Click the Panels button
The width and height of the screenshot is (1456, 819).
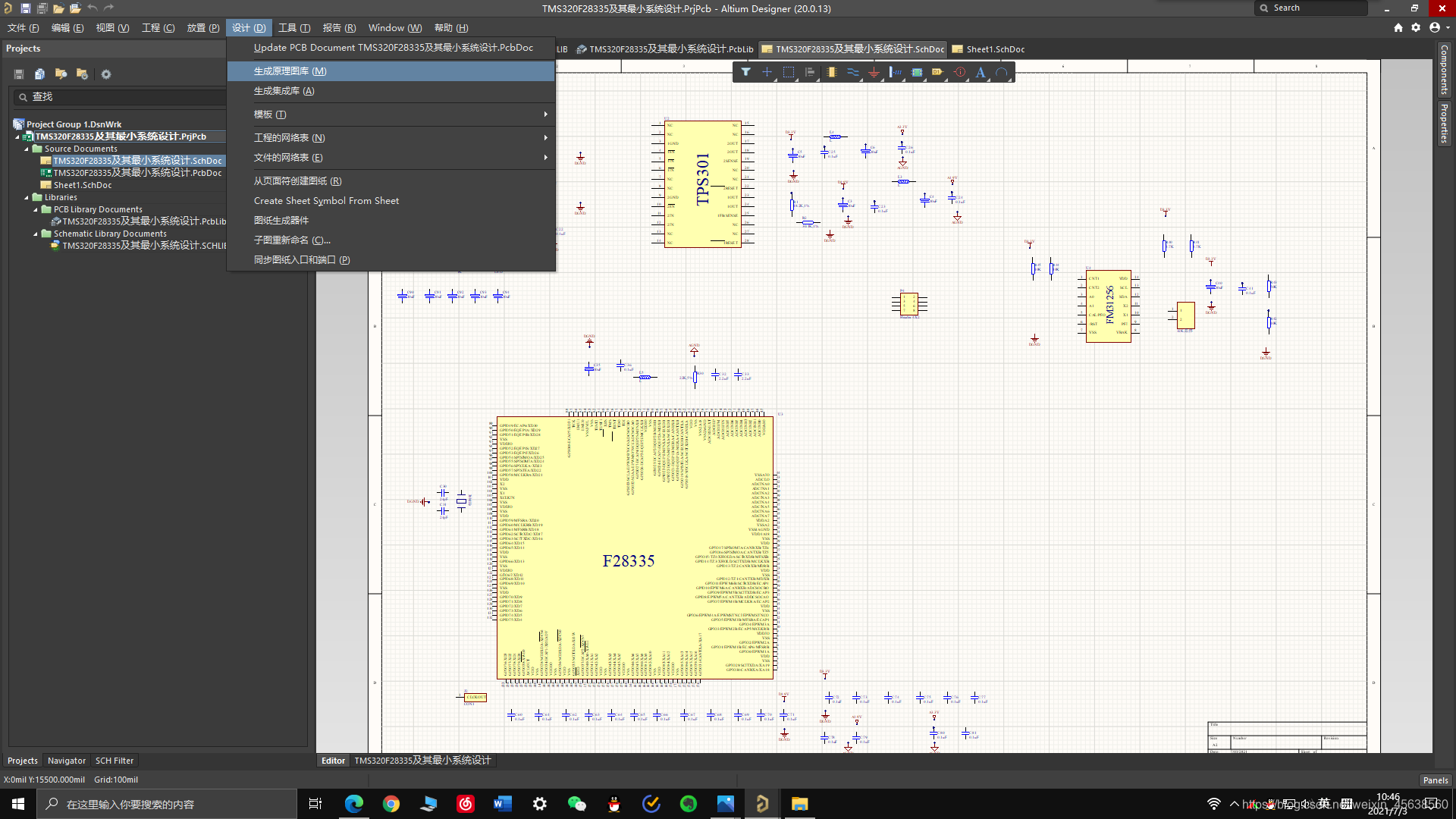click(1435, 780)
